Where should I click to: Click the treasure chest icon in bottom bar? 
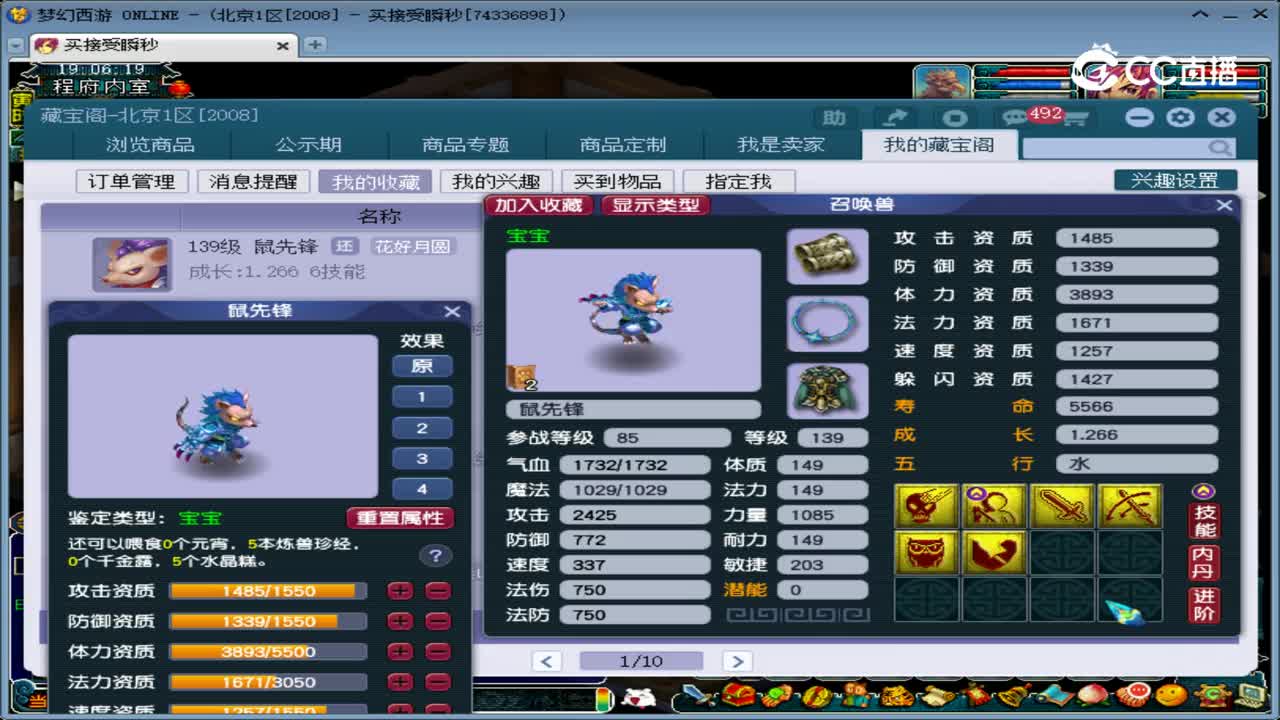739,695
